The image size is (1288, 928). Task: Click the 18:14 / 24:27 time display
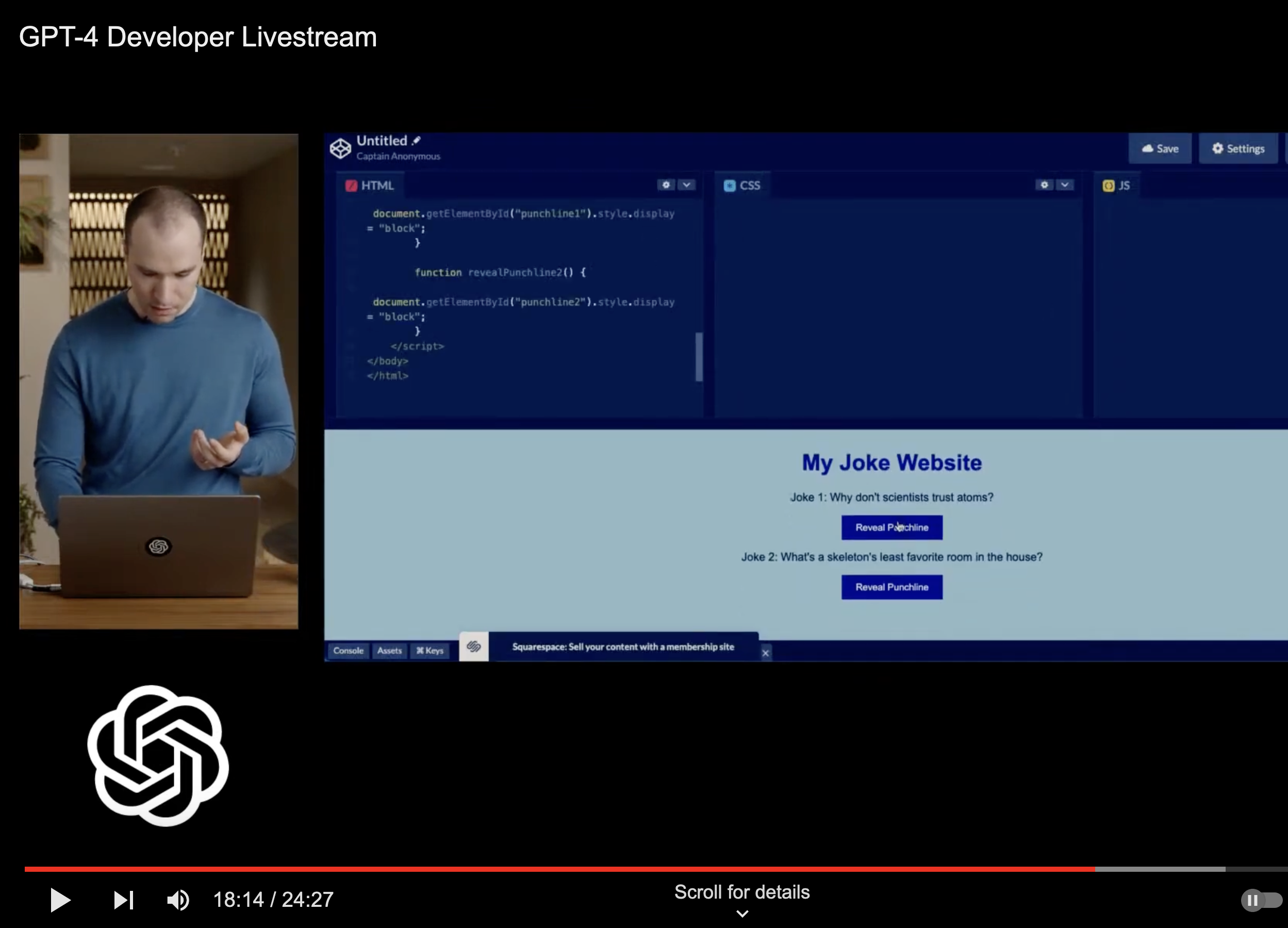tap(273, 900)
